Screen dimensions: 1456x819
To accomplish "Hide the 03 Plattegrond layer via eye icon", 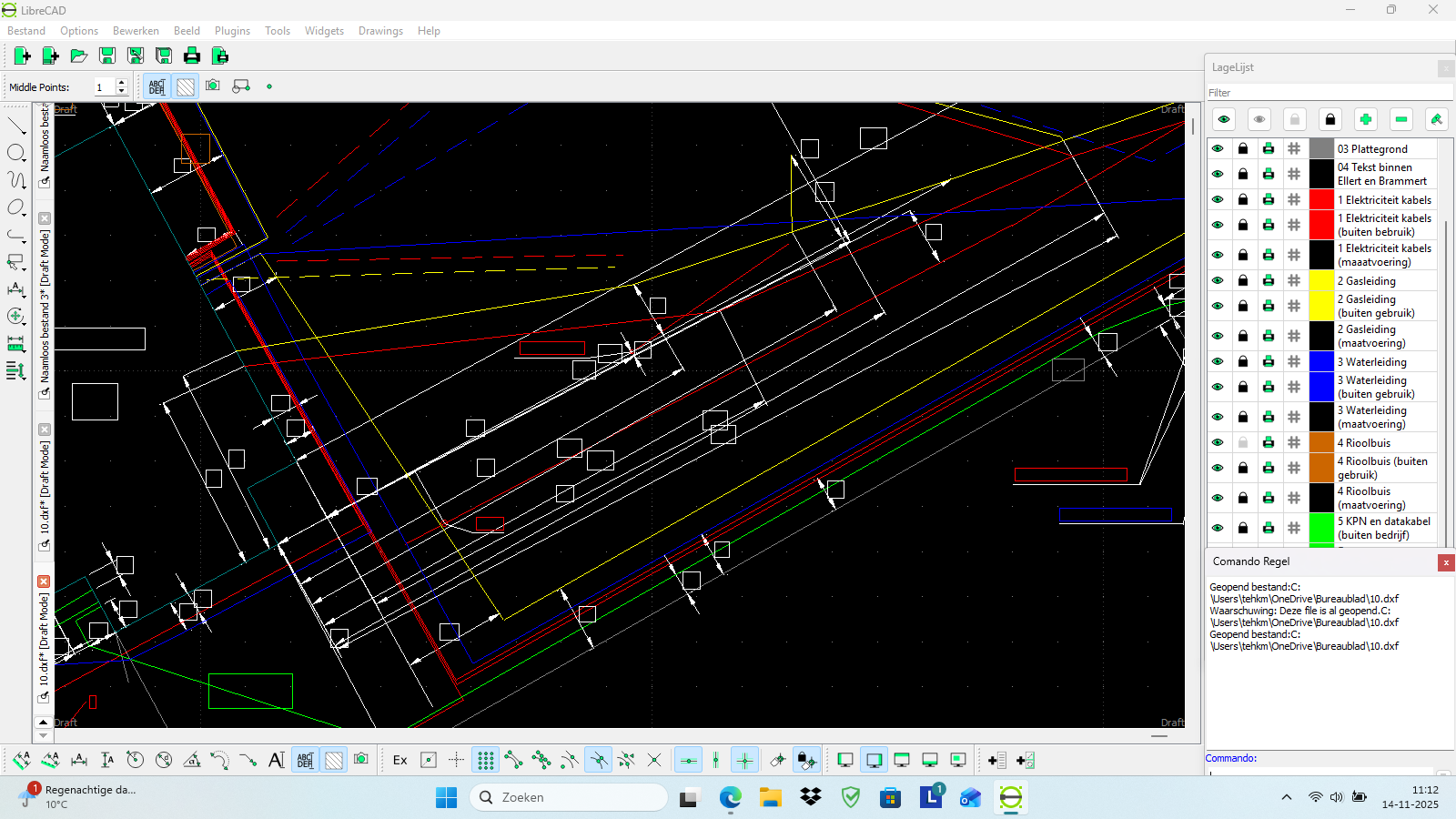I will pos(1218,148).
